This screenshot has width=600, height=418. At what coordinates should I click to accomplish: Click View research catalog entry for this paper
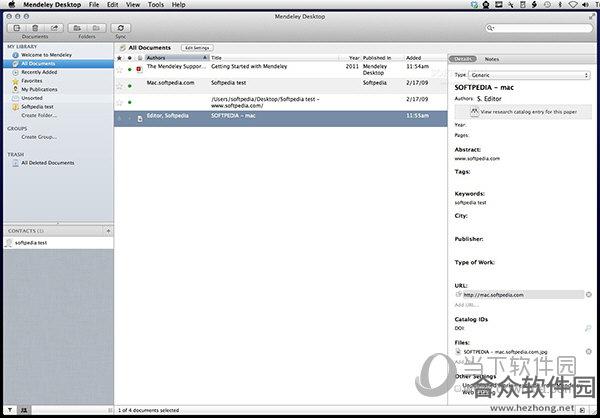point(523,112)
